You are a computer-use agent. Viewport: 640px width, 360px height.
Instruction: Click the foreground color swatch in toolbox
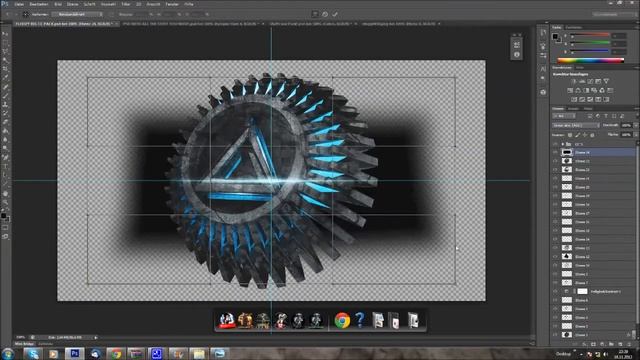(x=3, y=216)
